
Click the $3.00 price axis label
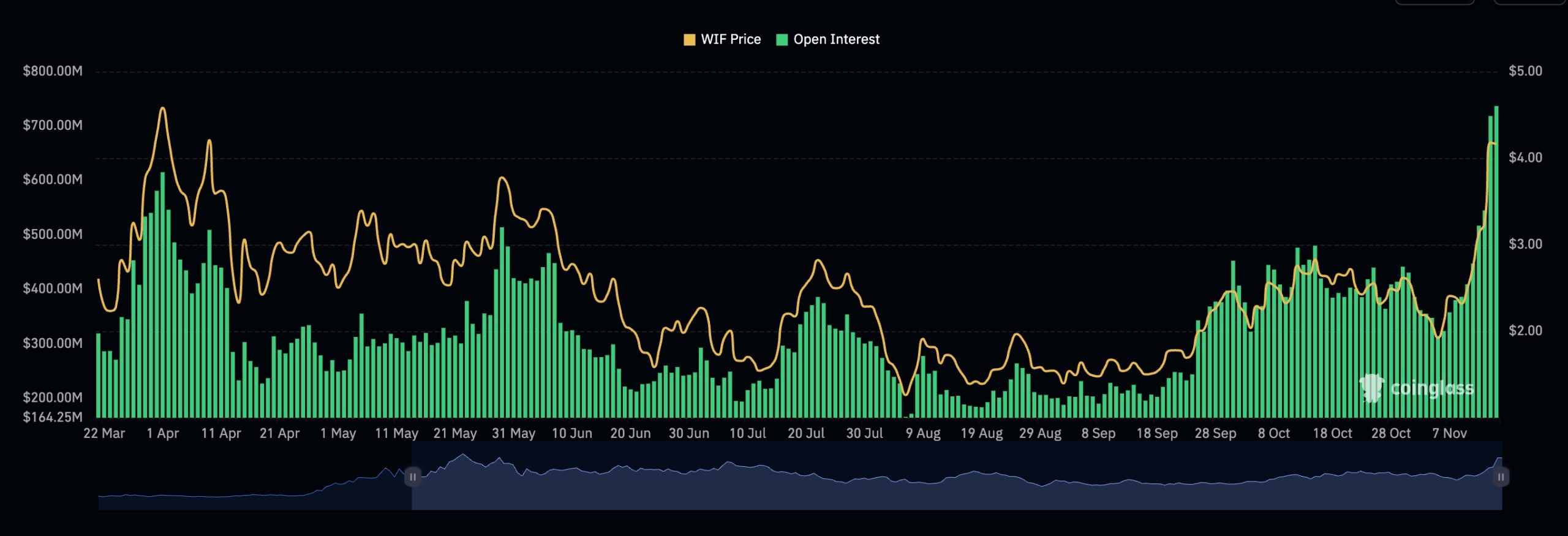pyautogui.click(x=1526, y=244)
